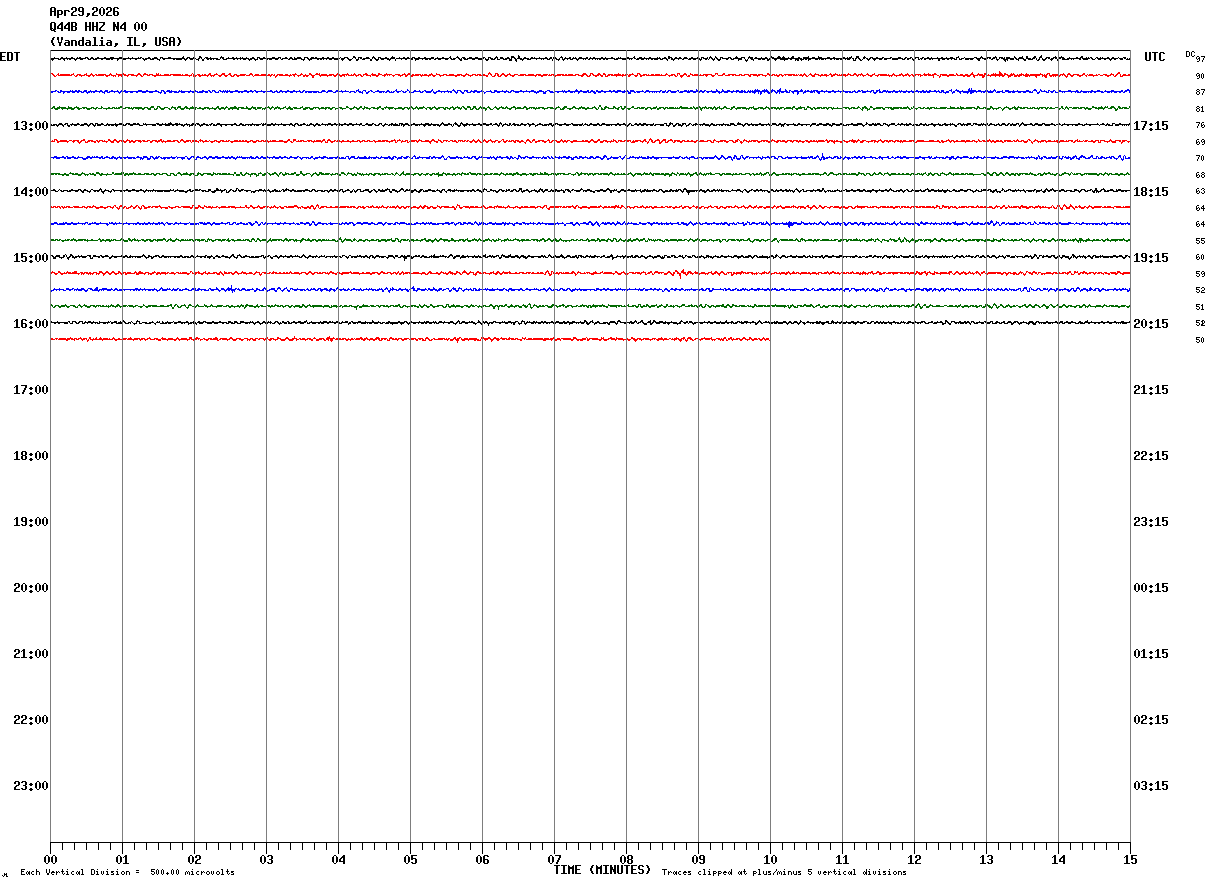Click the 20:15 UTC row label
The height and width of the screenshot is (886, 1210).
(1151, 324)
